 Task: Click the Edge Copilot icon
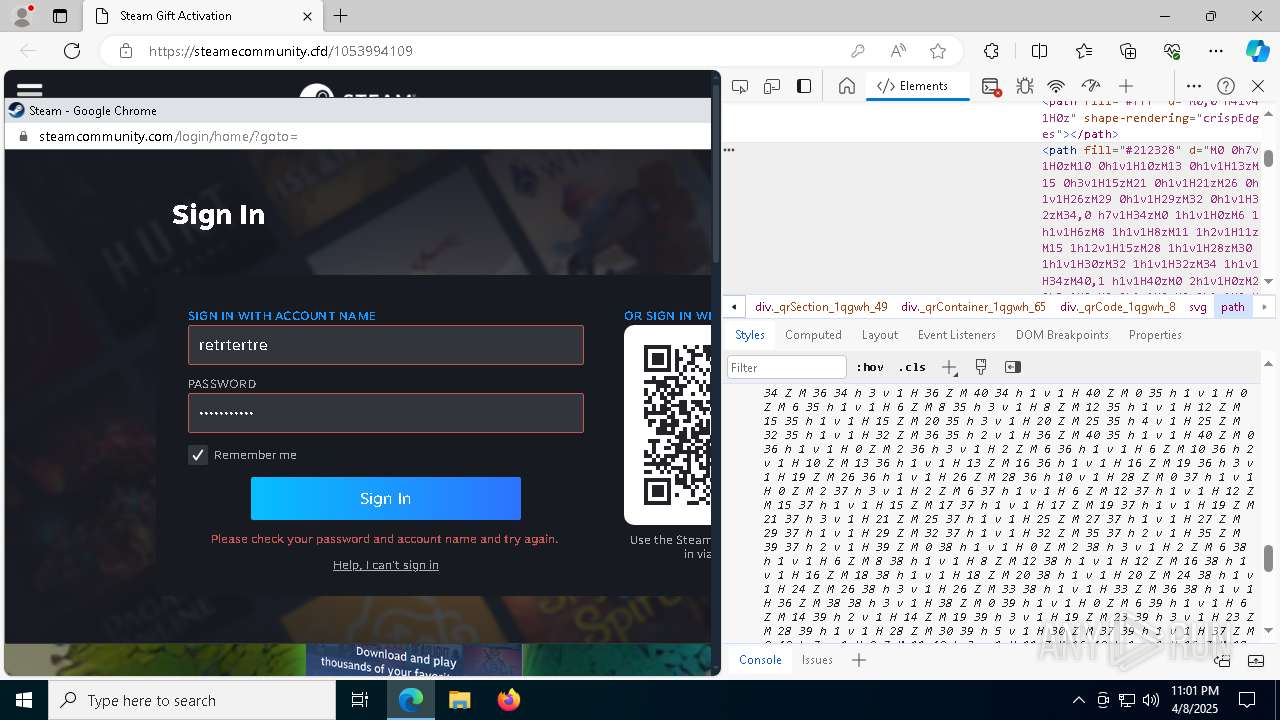[x=1257, y=51]
